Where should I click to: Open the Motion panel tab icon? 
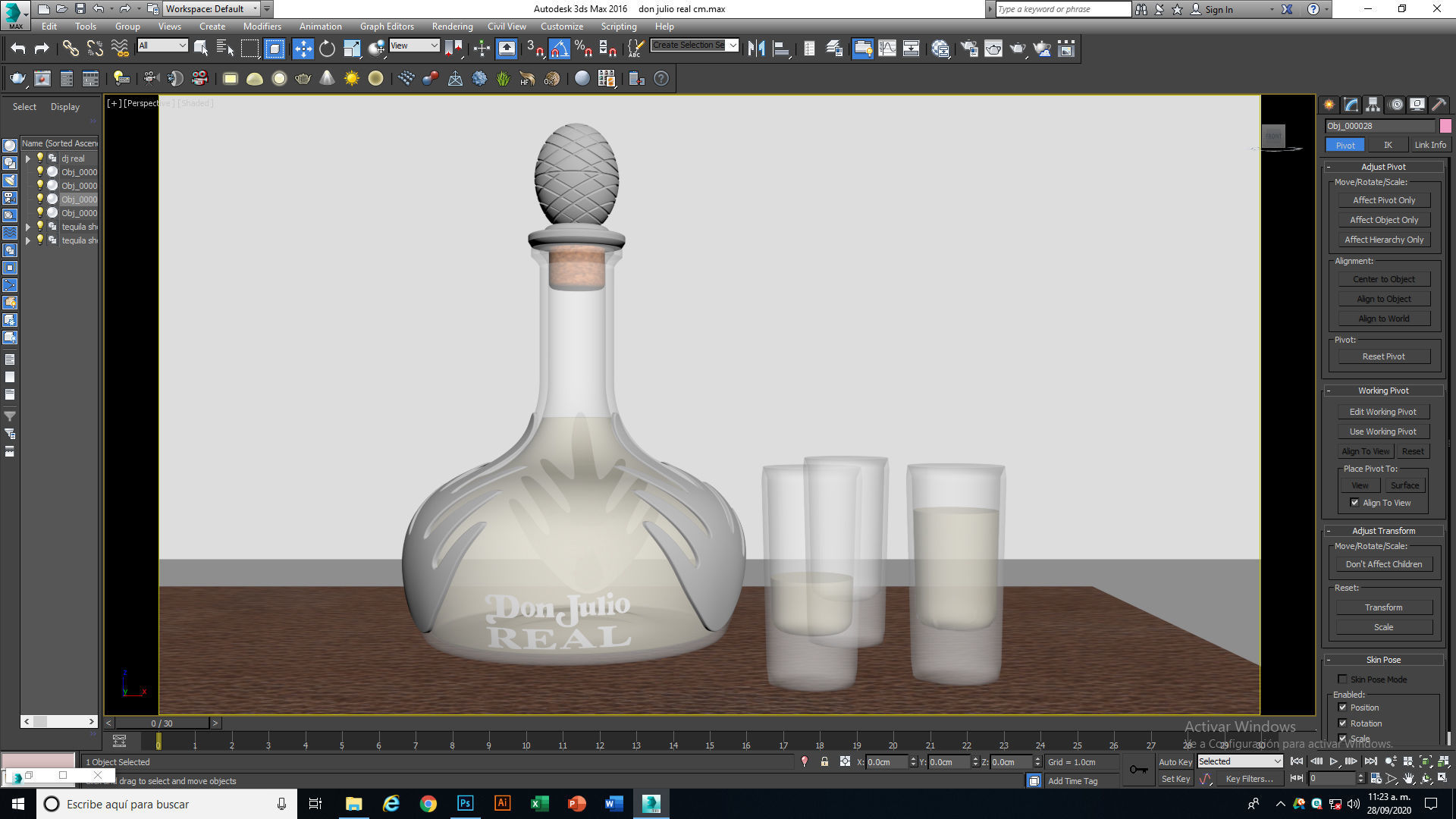(1395, 105)
